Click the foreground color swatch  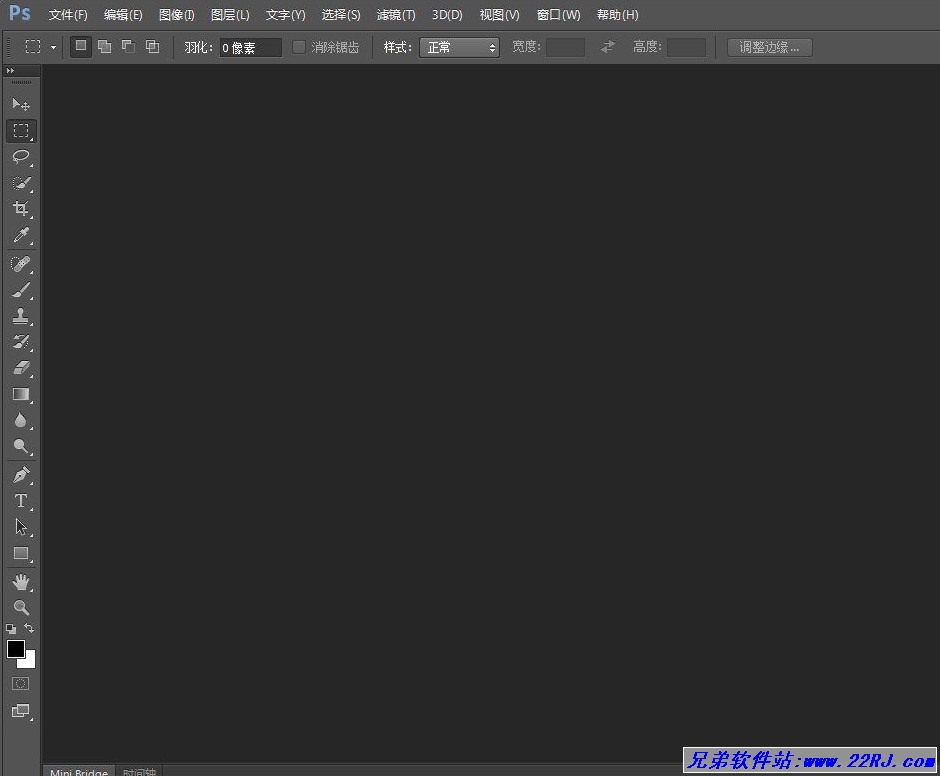pyautogui.click(x=16, y=649)
